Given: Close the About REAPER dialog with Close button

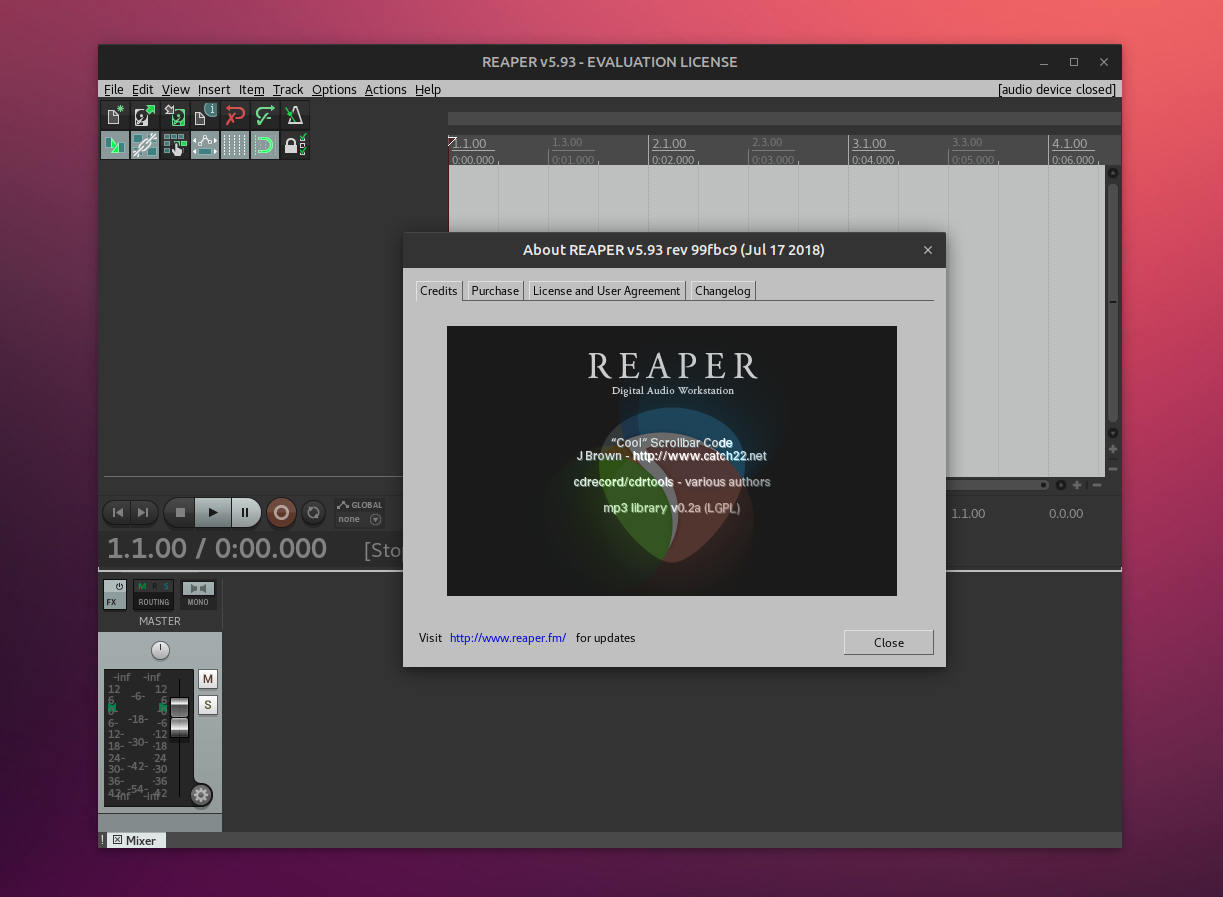Looking at the screenshot, I should [887, 642].
